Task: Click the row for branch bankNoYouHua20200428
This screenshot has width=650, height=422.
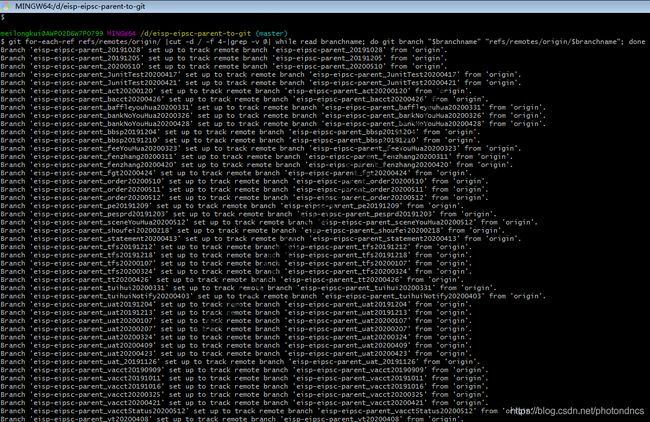Action: [x=273, y=124]
